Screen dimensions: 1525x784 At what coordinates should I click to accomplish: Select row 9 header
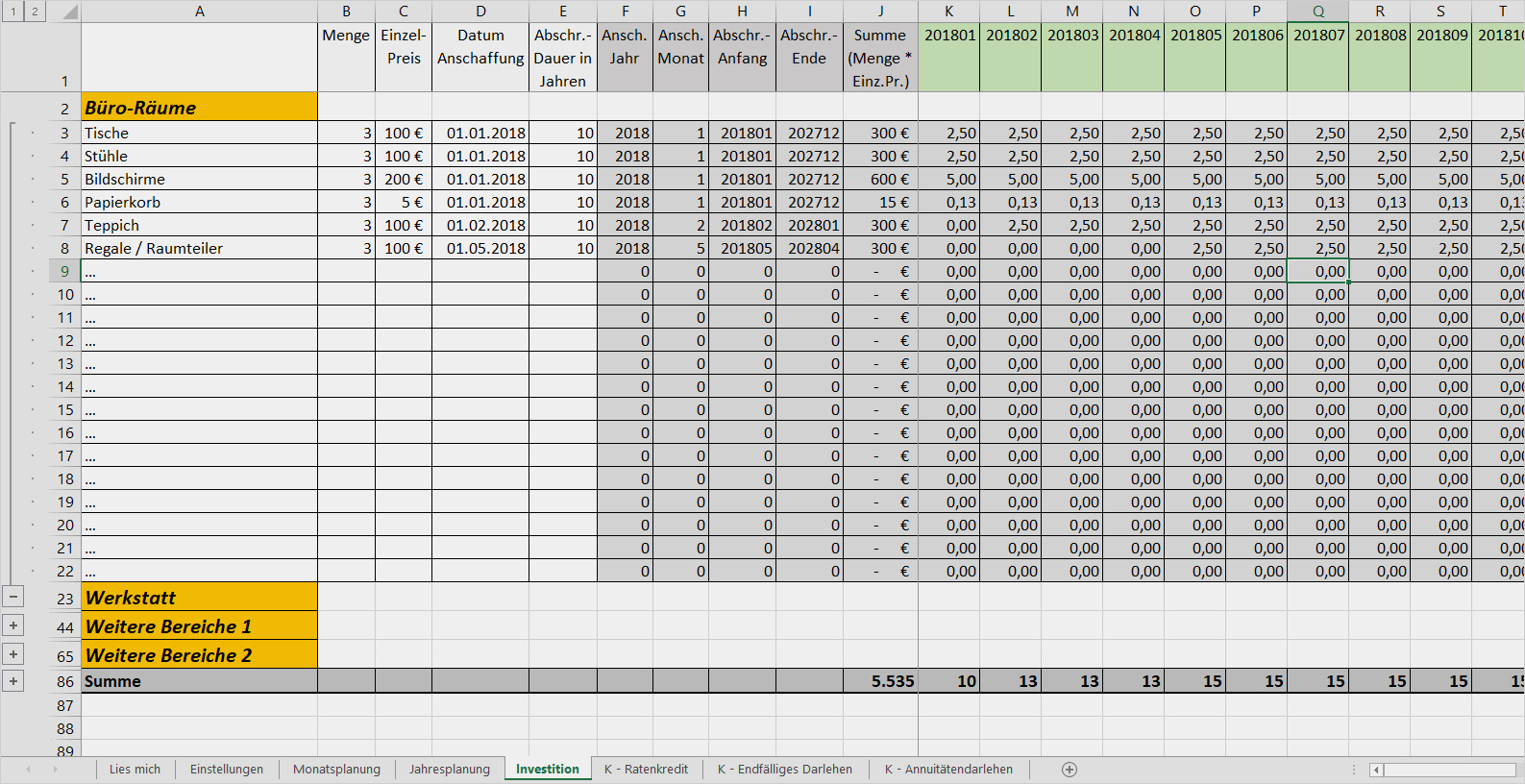tap(65, 271)
